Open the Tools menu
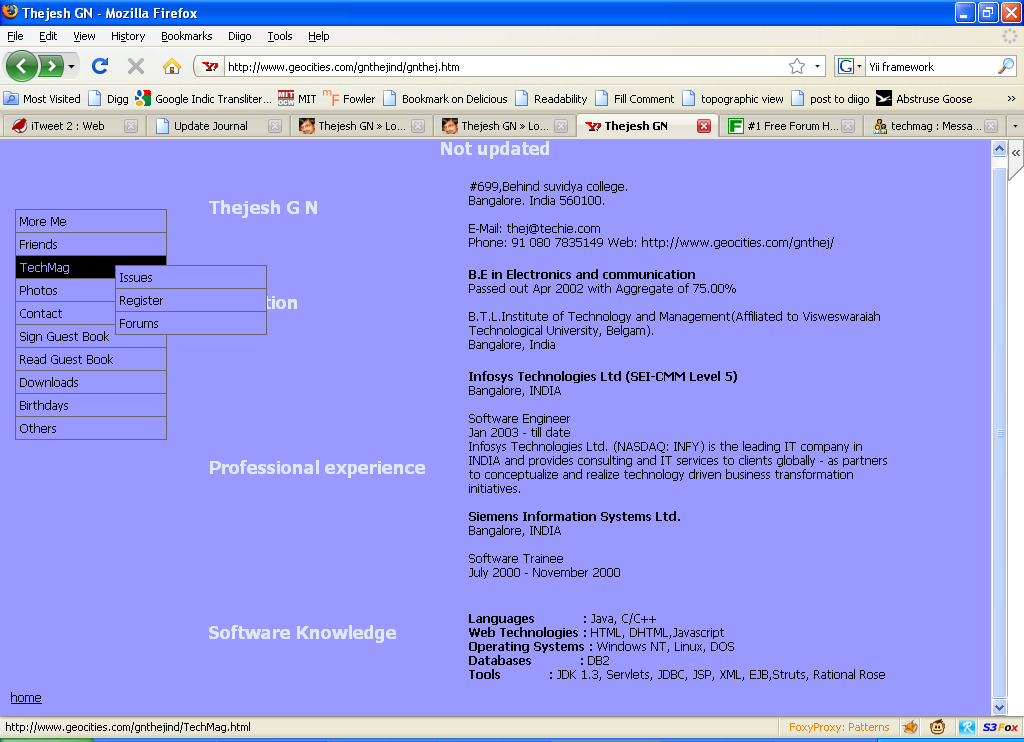 280,36
